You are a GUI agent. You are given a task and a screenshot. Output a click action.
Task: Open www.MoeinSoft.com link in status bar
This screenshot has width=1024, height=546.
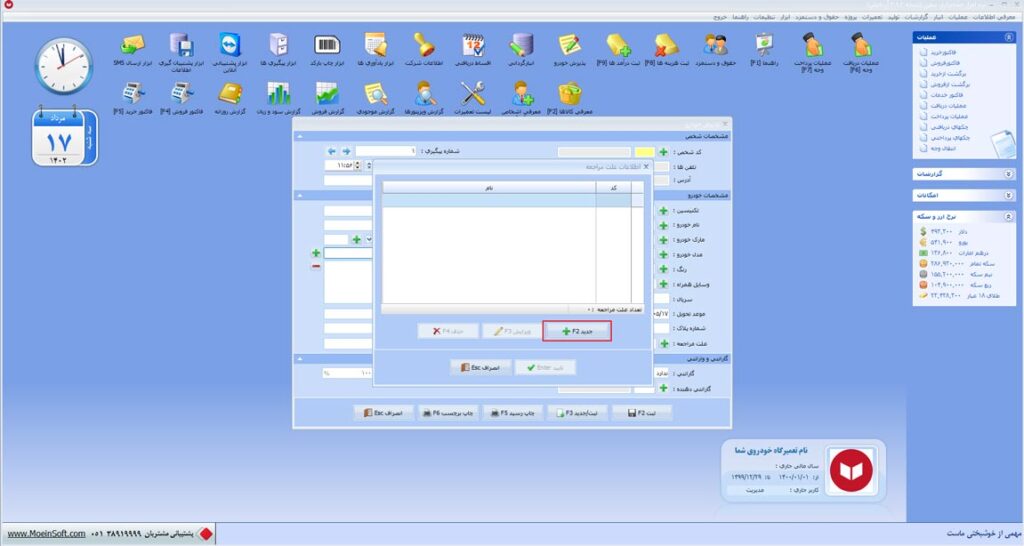(x=46, y=534)
